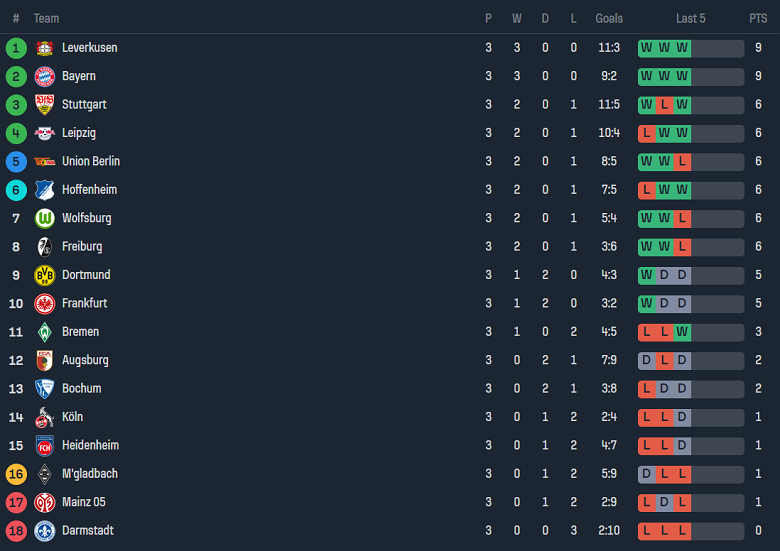Image resolution: width=780 pixels, height=551 pixels.
Task: Click the Mainz 05 crest
Action: 44,502
